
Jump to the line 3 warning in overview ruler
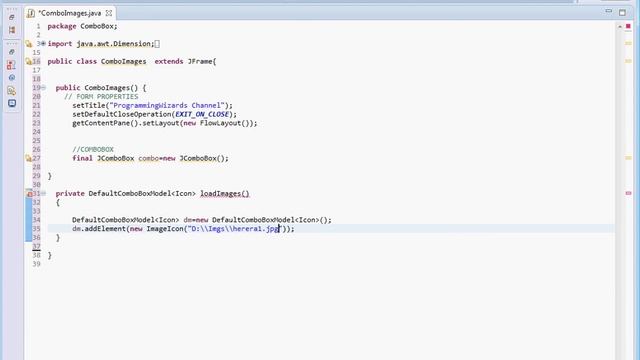click(628, 43)
